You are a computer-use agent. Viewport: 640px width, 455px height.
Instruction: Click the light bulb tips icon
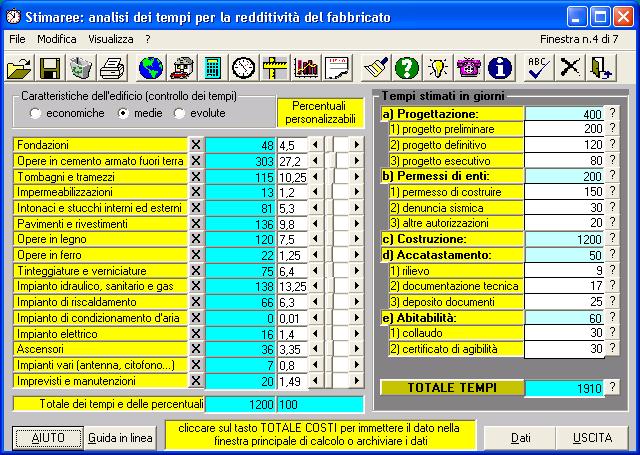436,67
